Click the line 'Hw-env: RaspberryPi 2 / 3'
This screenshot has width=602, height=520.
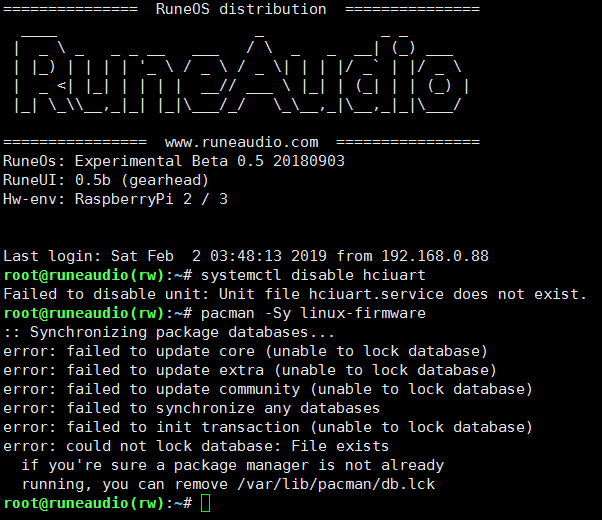coord(115,199)
